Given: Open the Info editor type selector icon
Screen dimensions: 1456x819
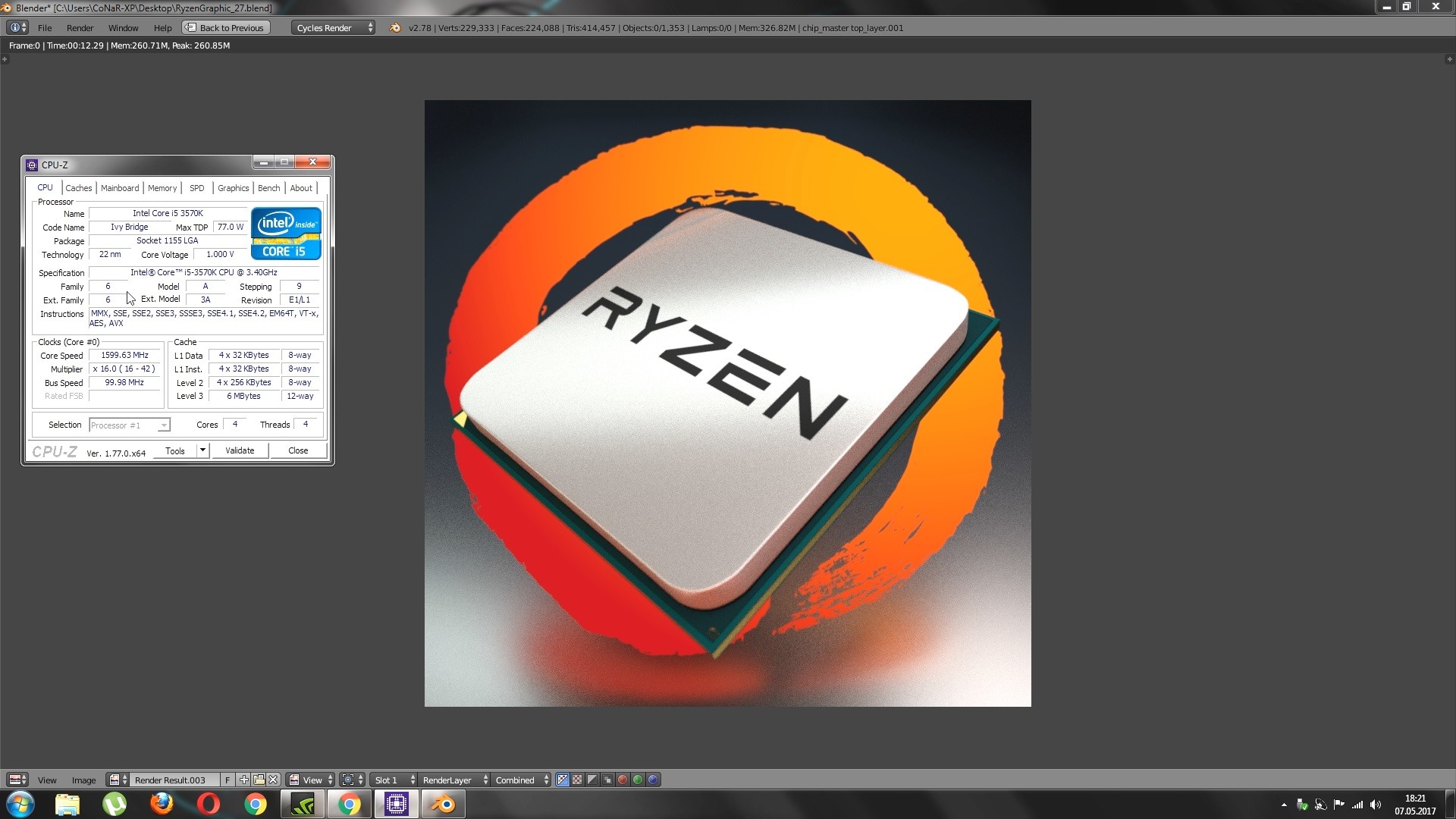Looking at the screenshot, I should 17,27.
